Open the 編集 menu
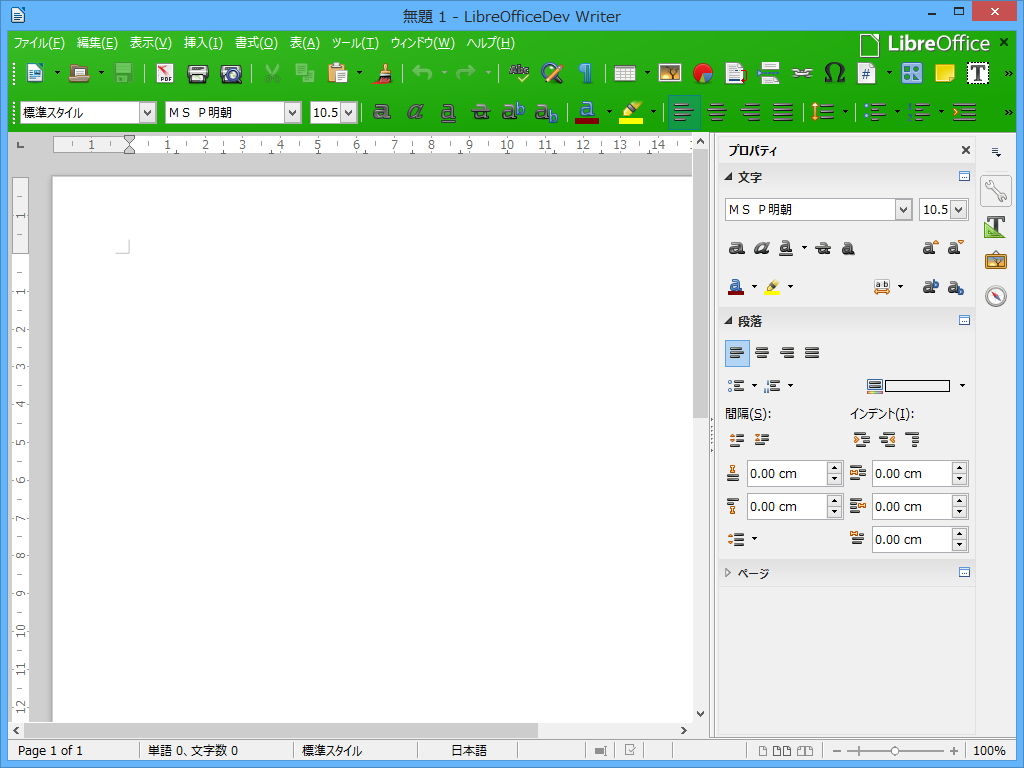Image resolution: width=1024 pixels, height=768 pixels. pyautogui.click(x=97, y=43)
